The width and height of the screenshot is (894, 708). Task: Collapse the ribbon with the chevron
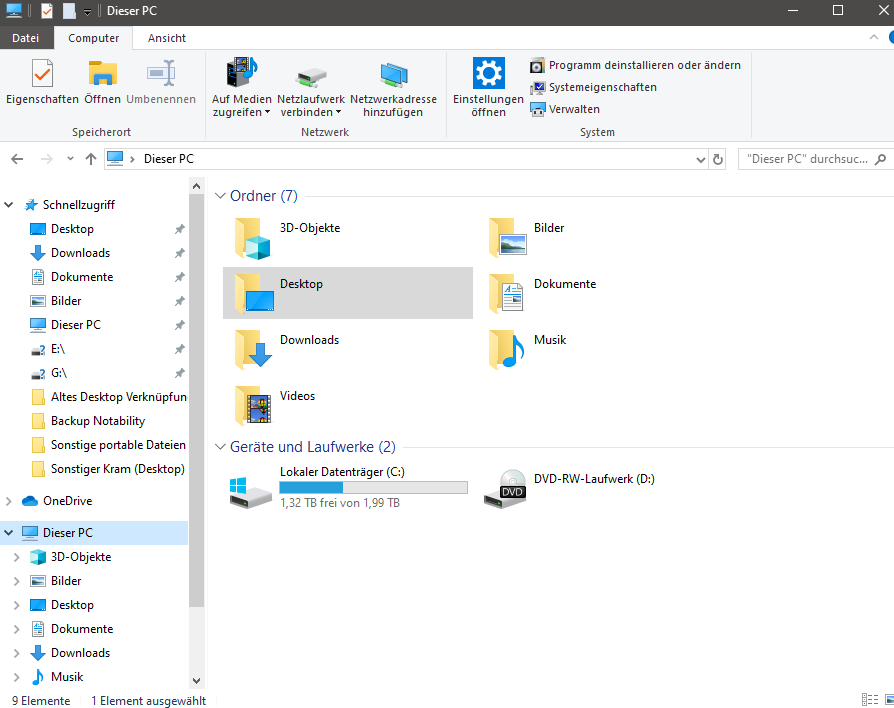pyautogui.click(x=873, y=38)
